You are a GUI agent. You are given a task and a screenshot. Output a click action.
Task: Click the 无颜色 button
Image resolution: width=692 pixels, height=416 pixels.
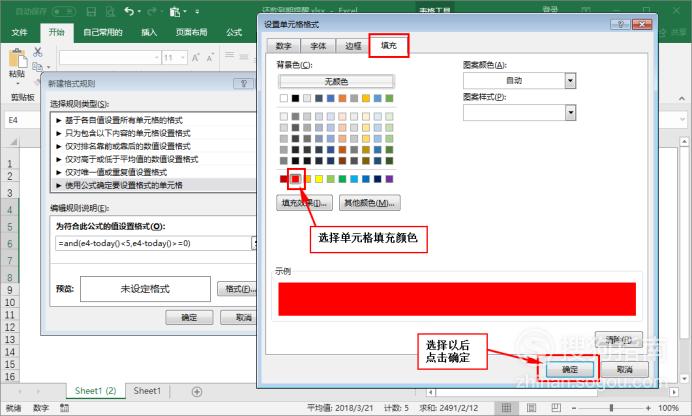pyautogui.click(x=336, y=81)
